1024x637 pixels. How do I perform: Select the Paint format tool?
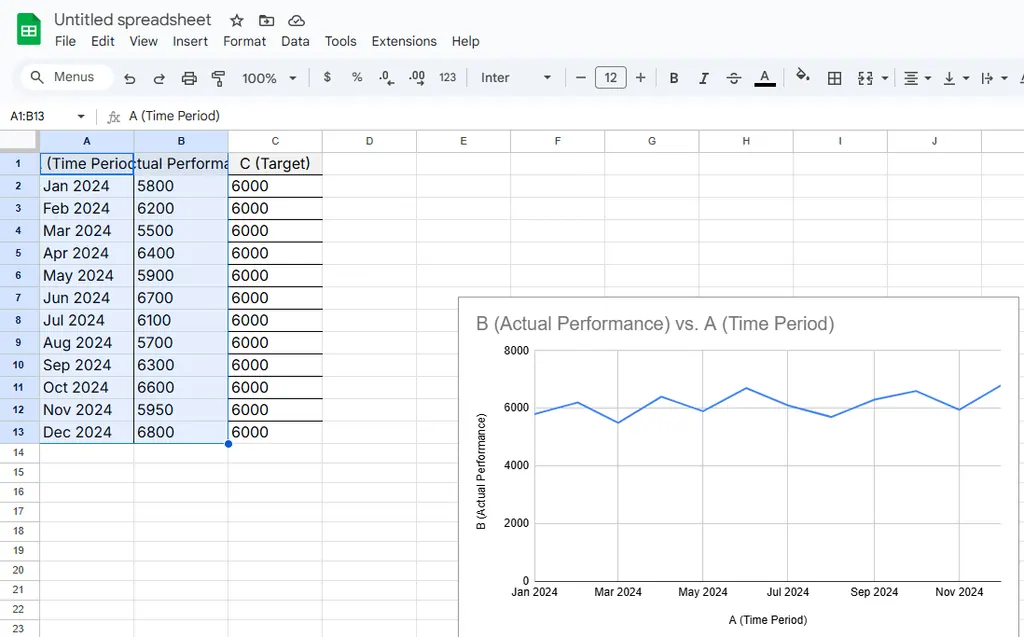[x=218, y=78]
